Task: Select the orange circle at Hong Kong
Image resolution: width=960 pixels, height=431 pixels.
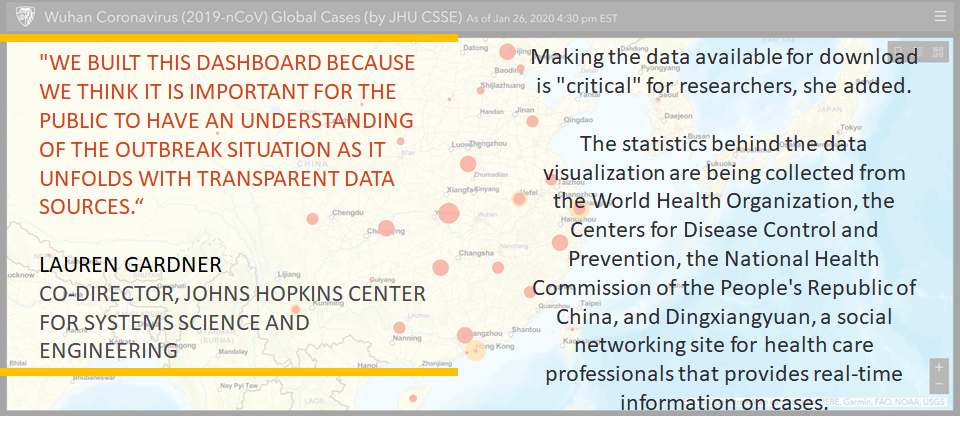Action: click(476, 350)
